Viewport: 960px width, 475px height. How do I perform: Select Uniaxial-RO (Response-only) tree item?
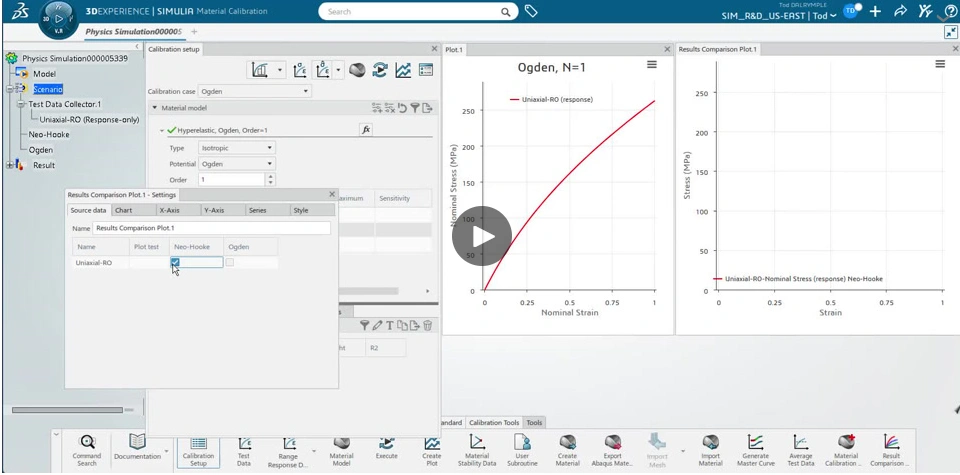89,120
